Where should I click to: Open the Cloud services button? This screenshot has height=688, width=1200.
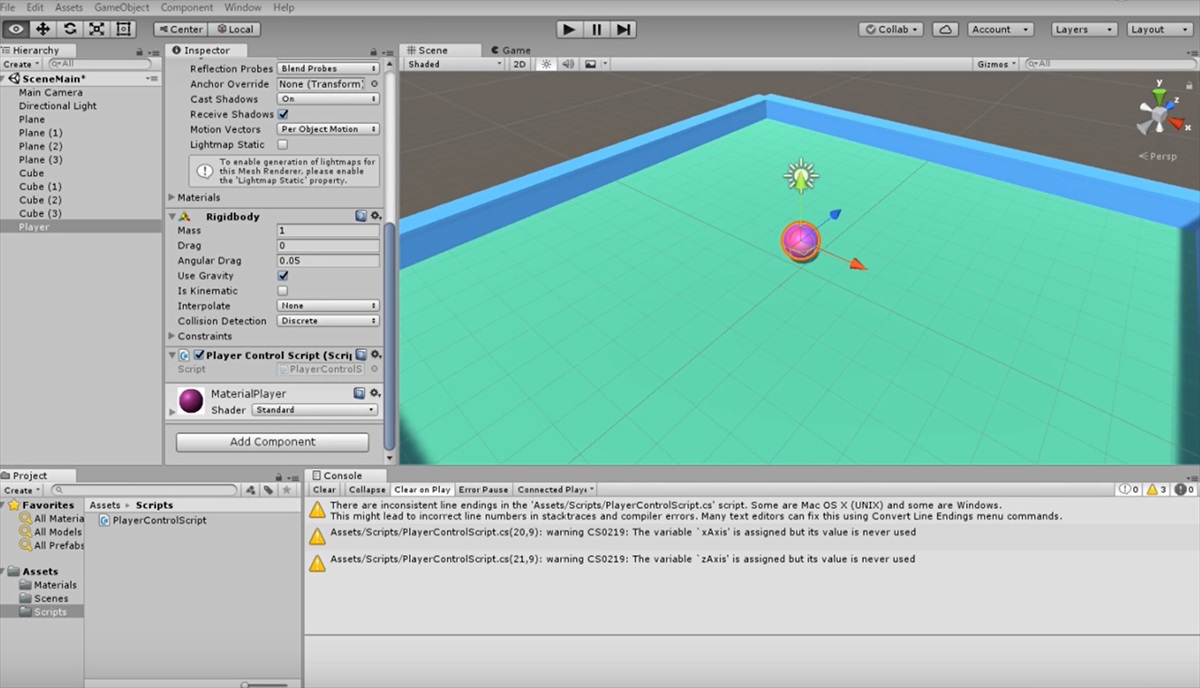point(945,29)
